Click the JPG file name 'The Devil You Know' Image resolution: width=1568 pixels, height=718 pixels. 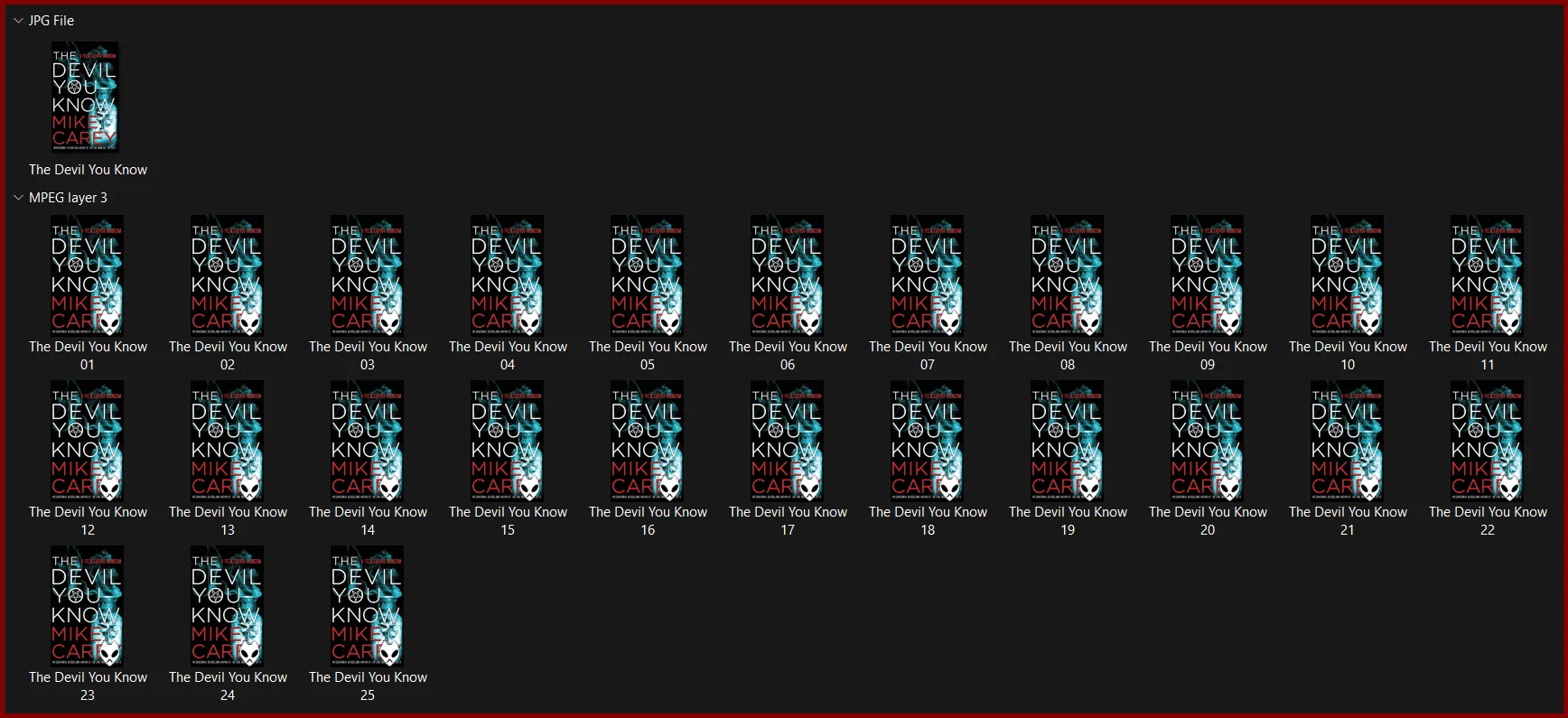point(88,170)
